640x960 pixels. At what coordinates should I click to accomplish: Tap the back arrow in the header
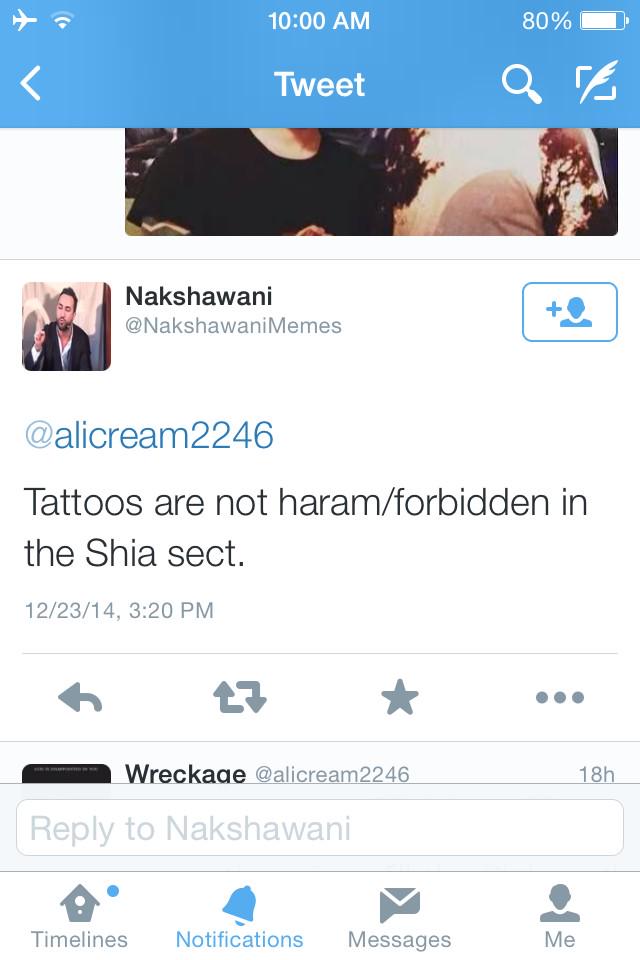tap(31, 83)
